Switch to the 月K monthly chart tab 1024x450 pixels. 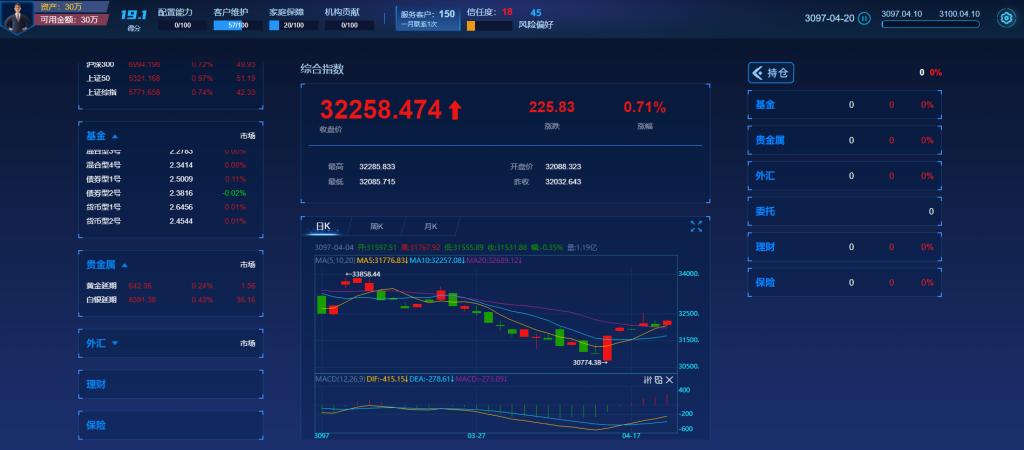pyautogui.click(x=431, y=227)
